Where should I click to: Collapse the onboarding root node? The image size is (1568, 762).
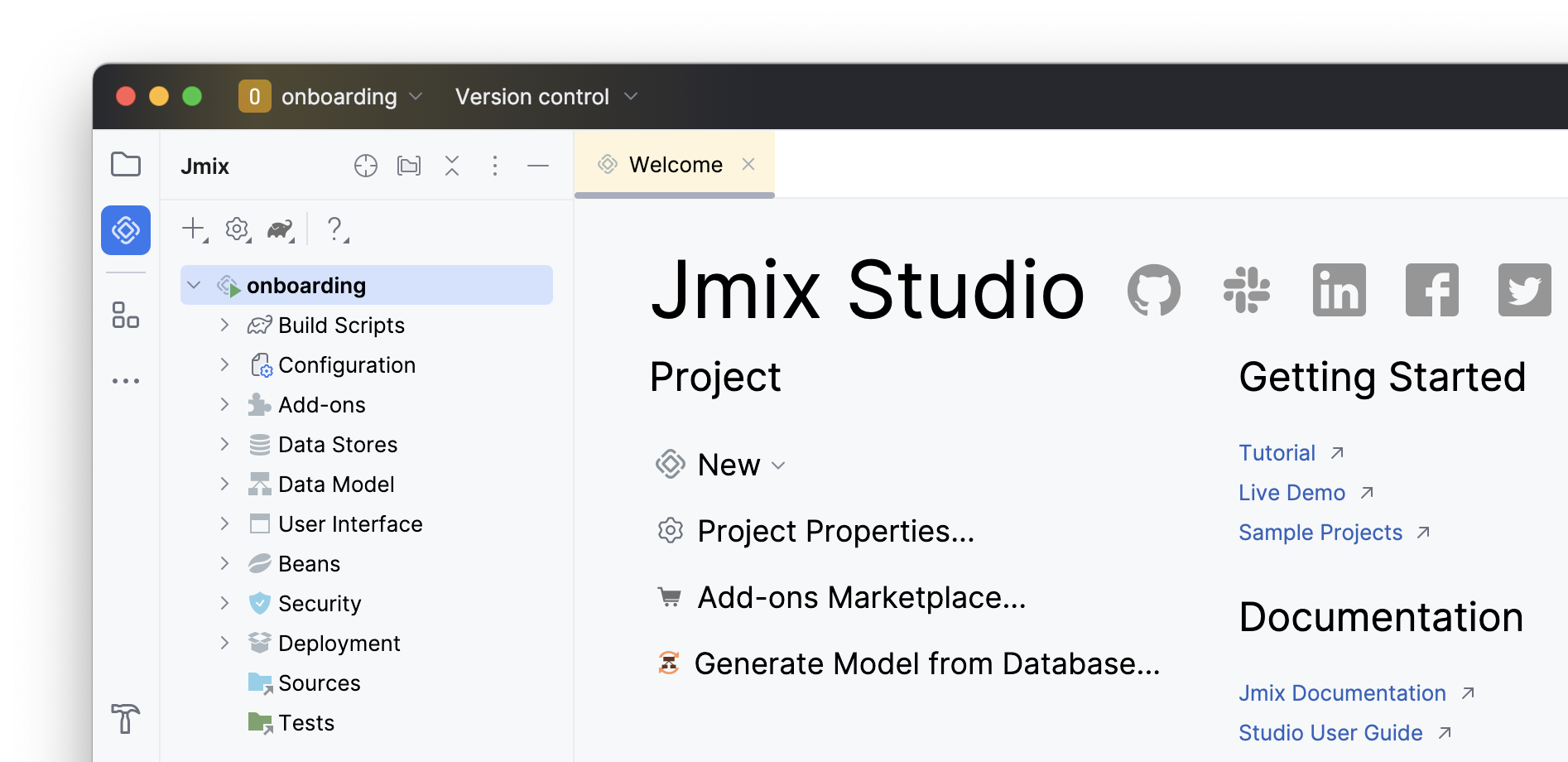click(x=195, y=285)
